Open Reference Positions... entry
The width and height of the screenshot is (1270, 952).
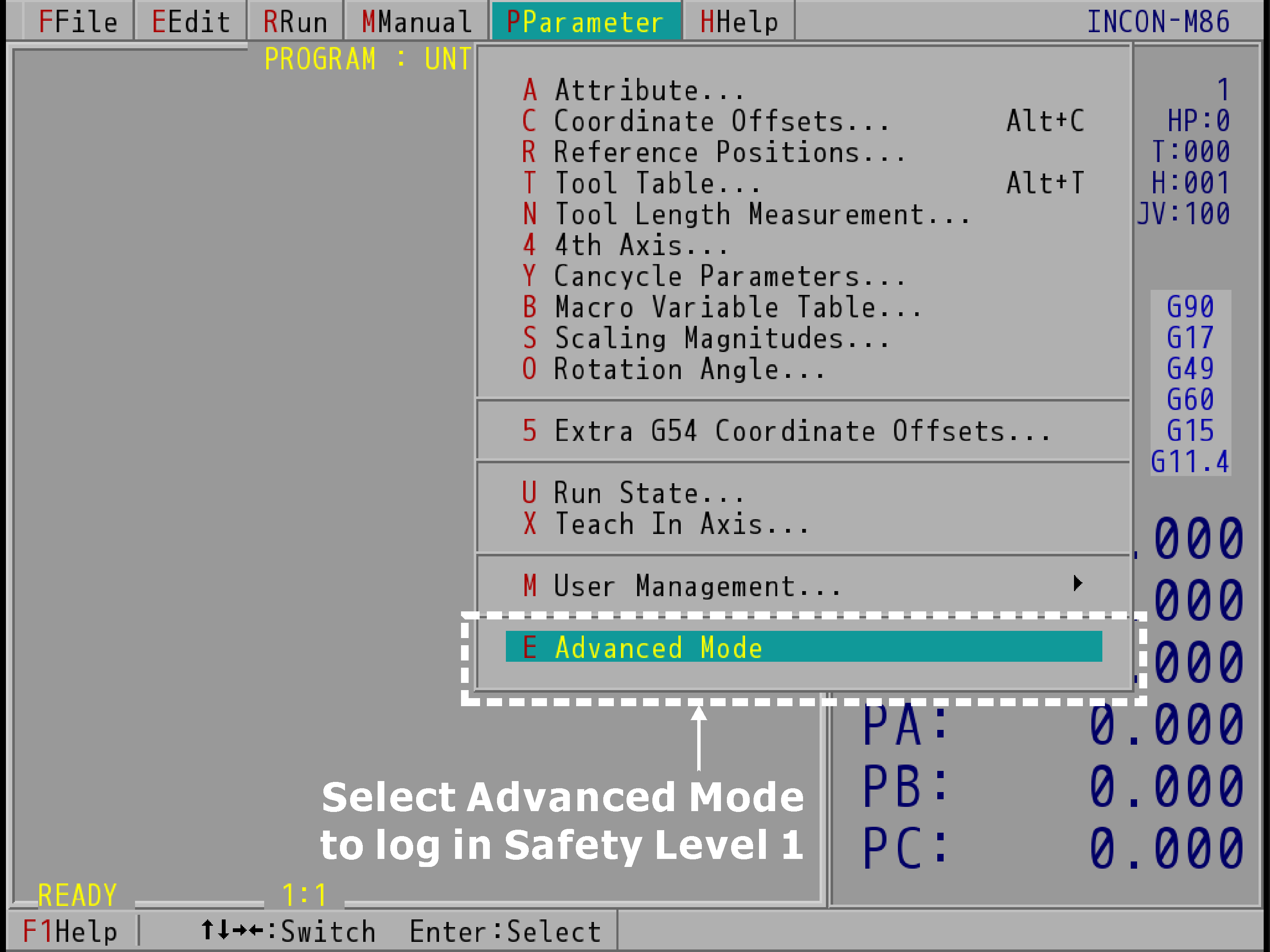[804, 152]
